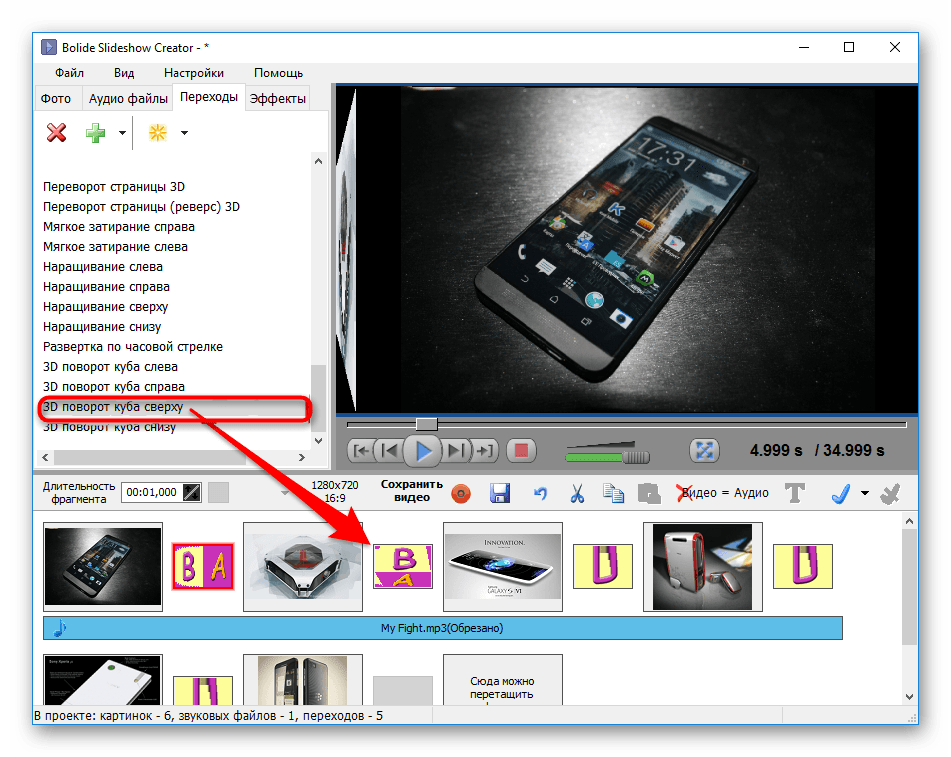Select Переворот страницы 3D transition
Viewport: 951px width, 757px height.
coord(114,187)
